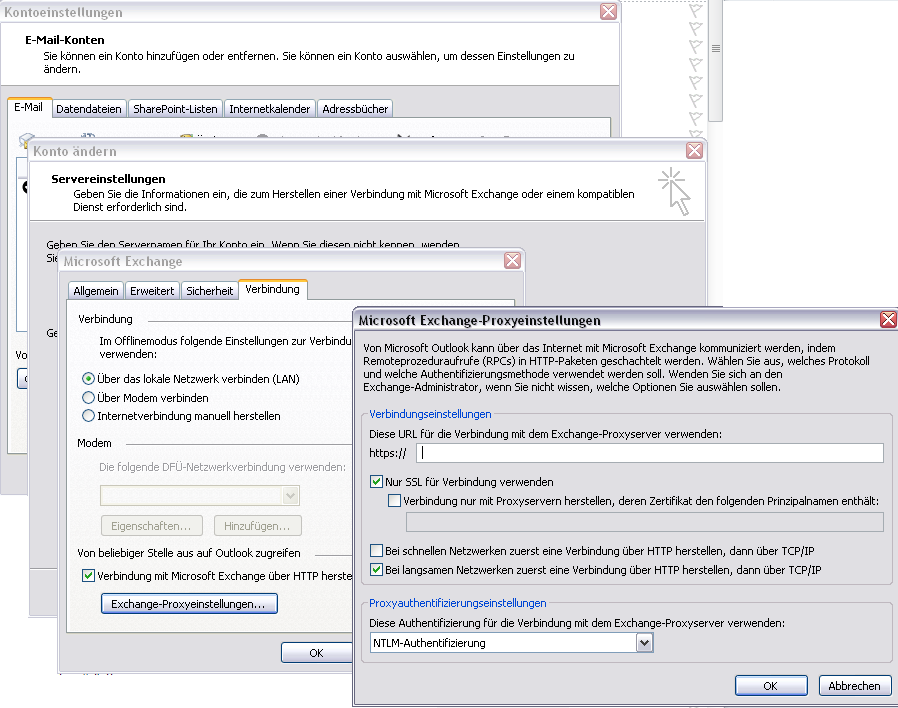Open the Adressbücher tab

(x=355, y=109)
